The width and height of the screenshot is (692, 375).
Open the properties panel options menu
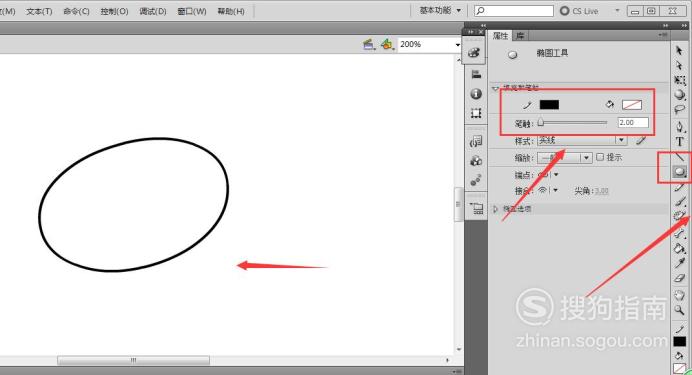click(x=663, y=34)
